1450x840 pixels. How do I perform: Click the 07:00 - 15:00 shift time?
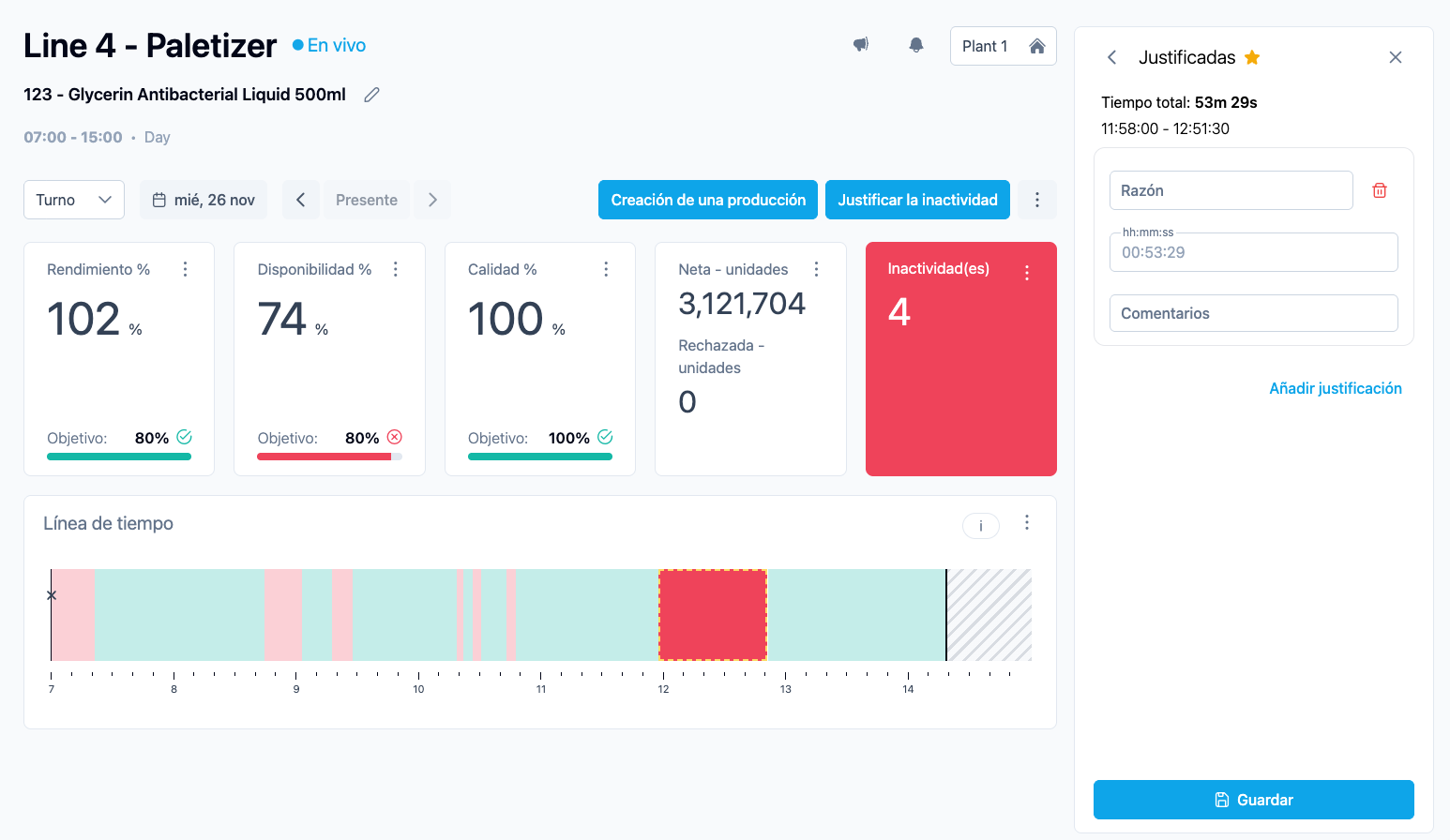tap(73, 137)
